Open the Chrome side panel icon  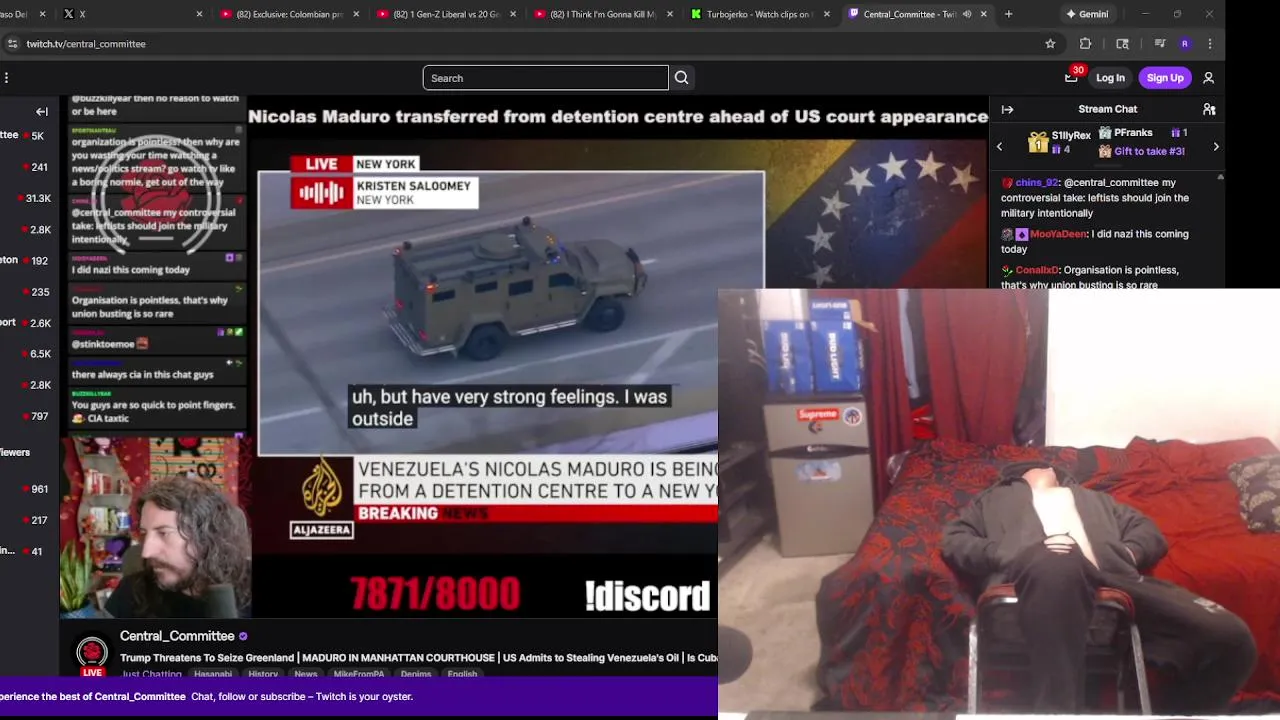1122,44
